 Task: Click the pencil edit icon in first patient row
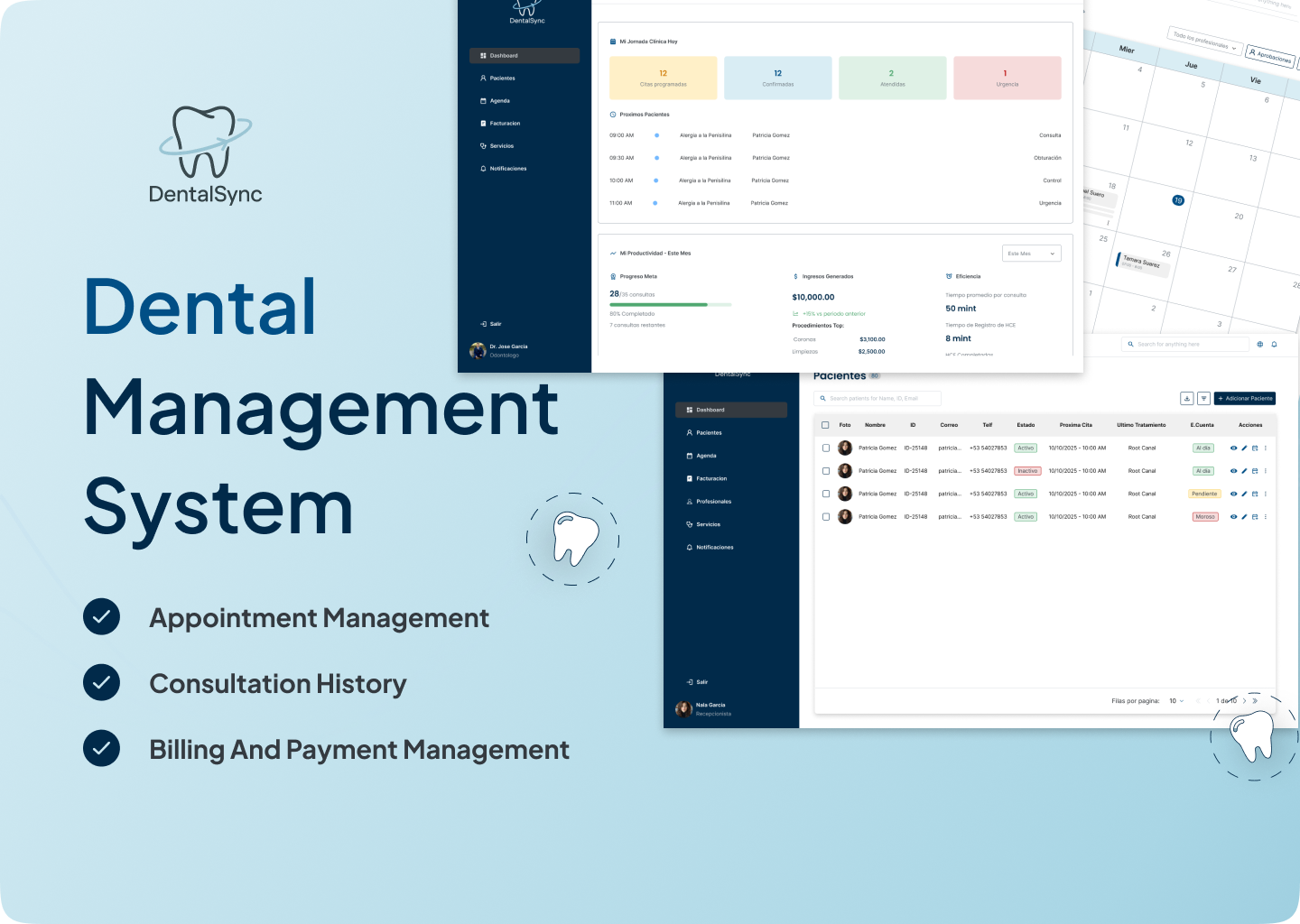(1244, 448)
